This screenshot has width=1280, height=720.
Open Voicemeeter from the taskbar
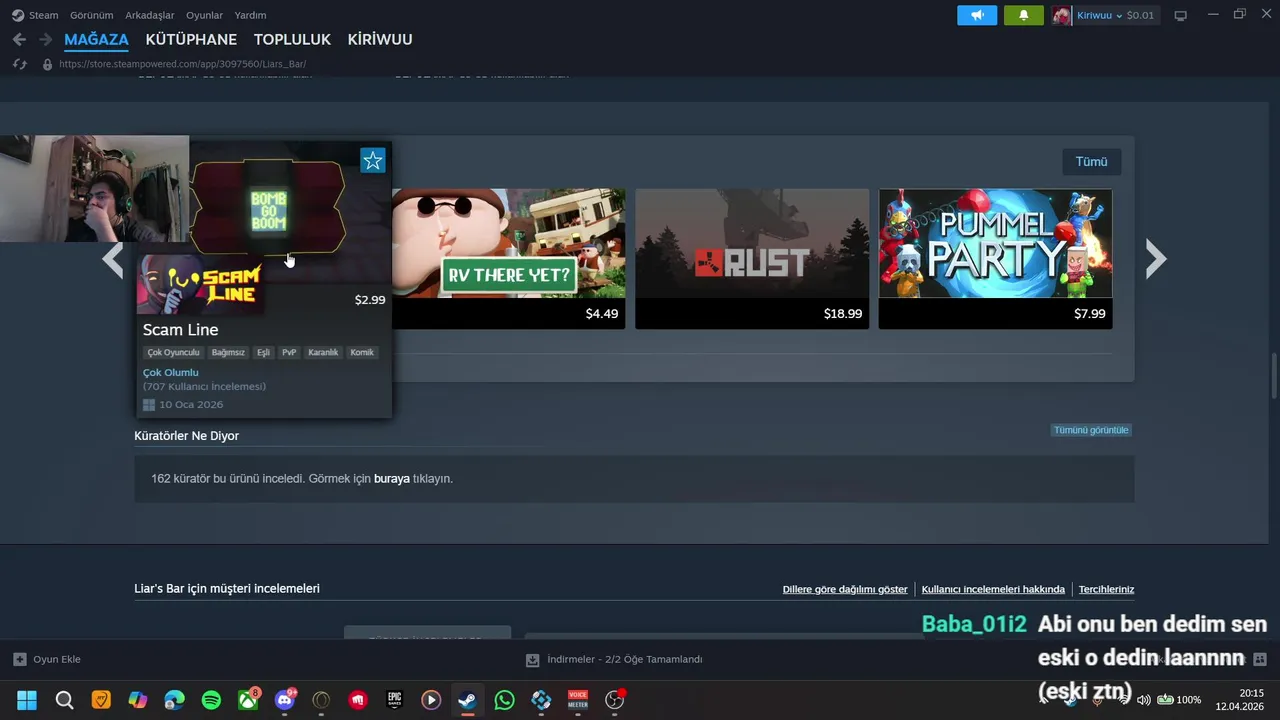pos(578,700)
